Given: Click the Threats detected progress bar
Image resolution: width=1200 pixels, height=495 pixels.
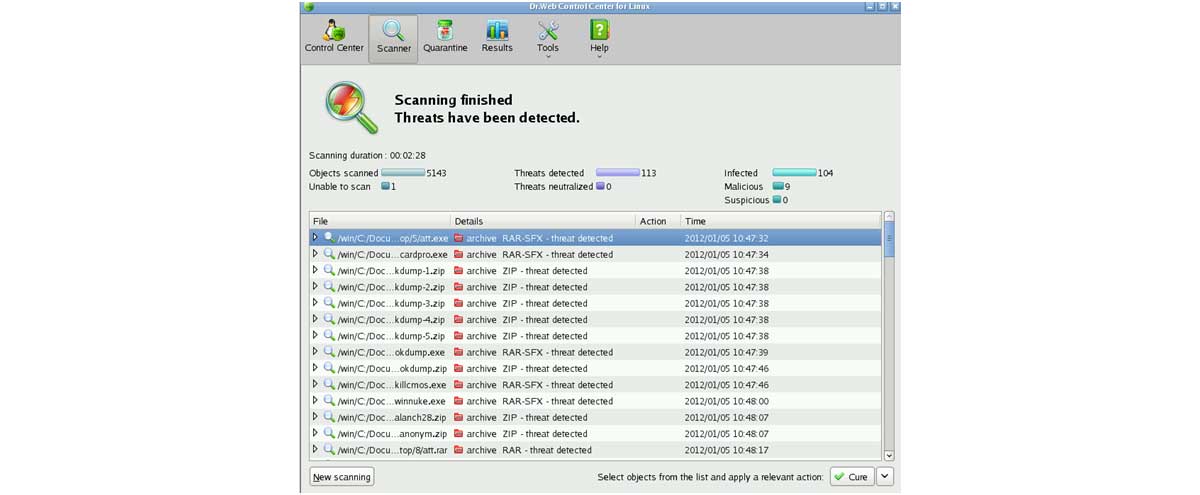Looking at the screenshot, I should click(618, 173).
